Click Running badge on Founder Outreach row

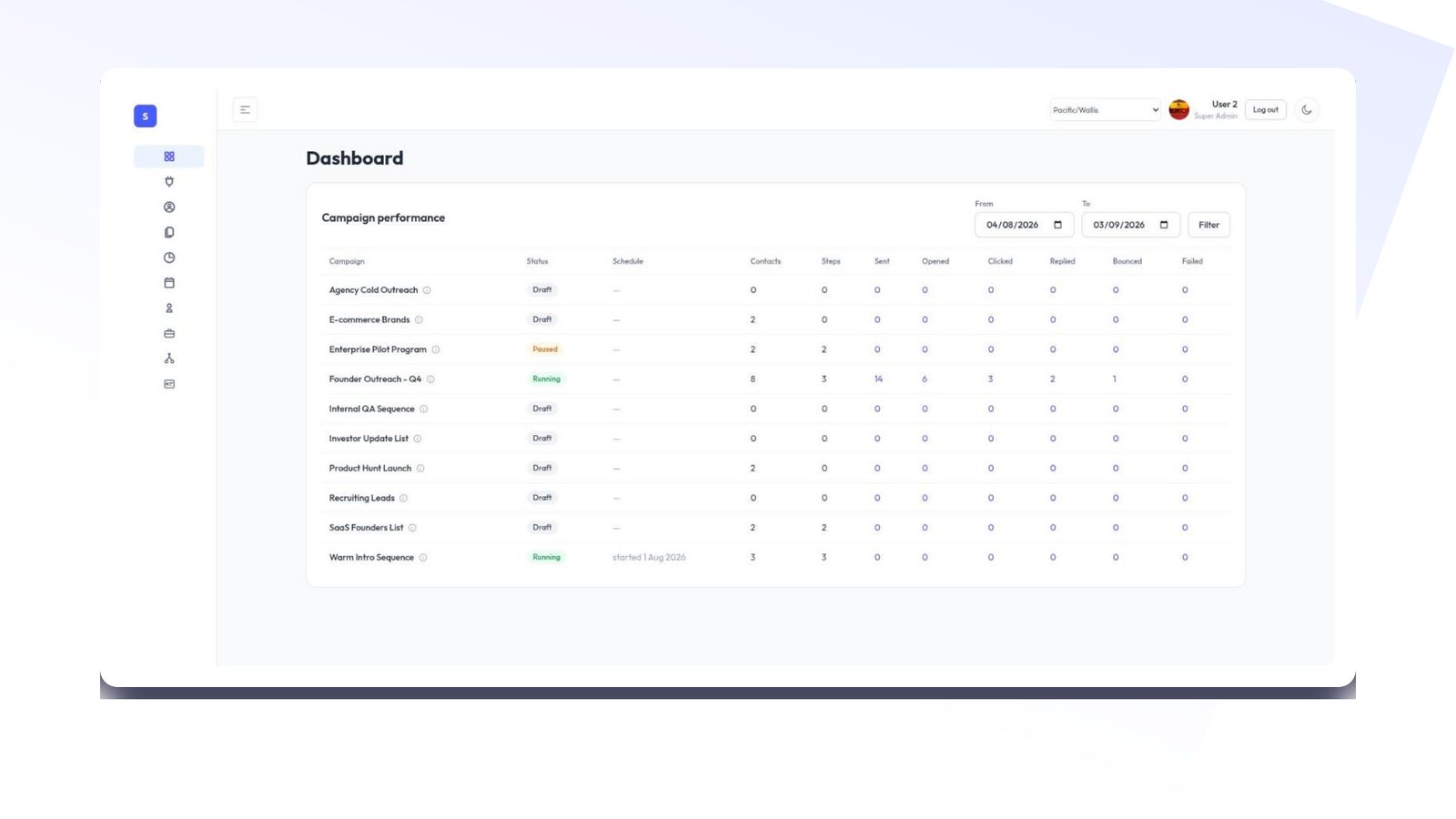(546, 379)
